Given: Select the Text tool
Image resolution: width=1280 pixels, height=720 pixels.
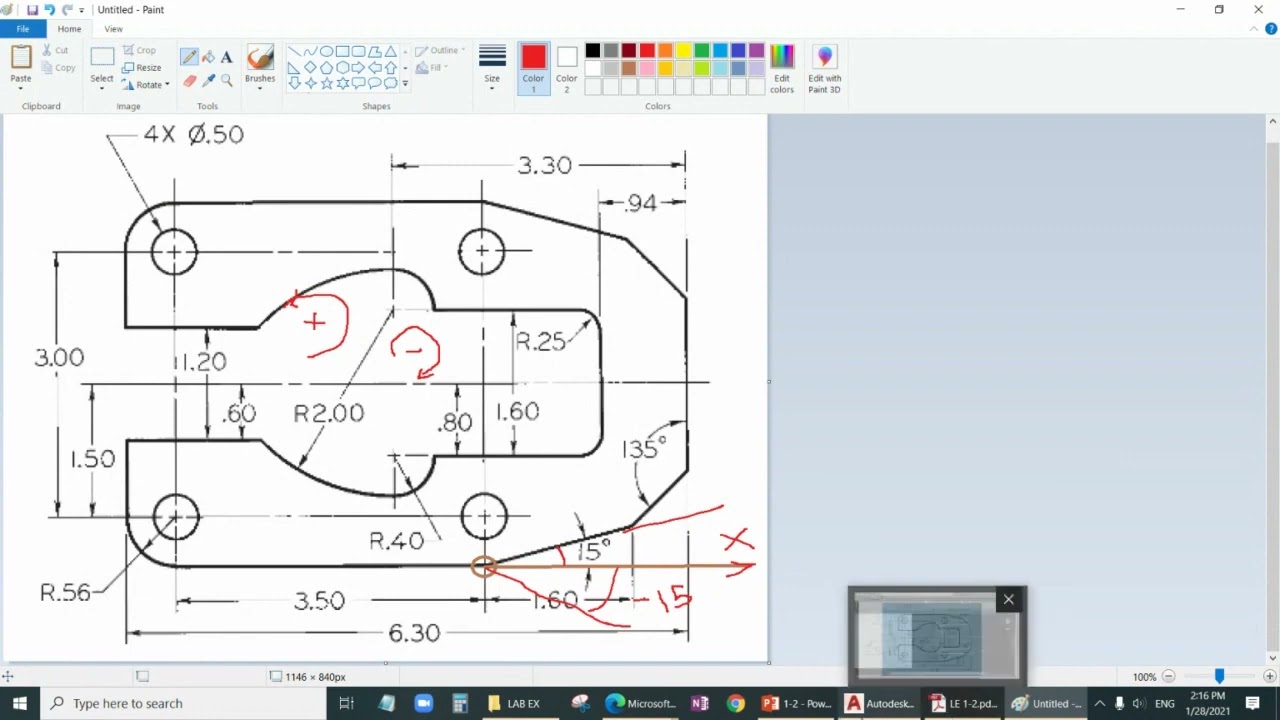Looking at the screenshot, I should coord(227,57).
